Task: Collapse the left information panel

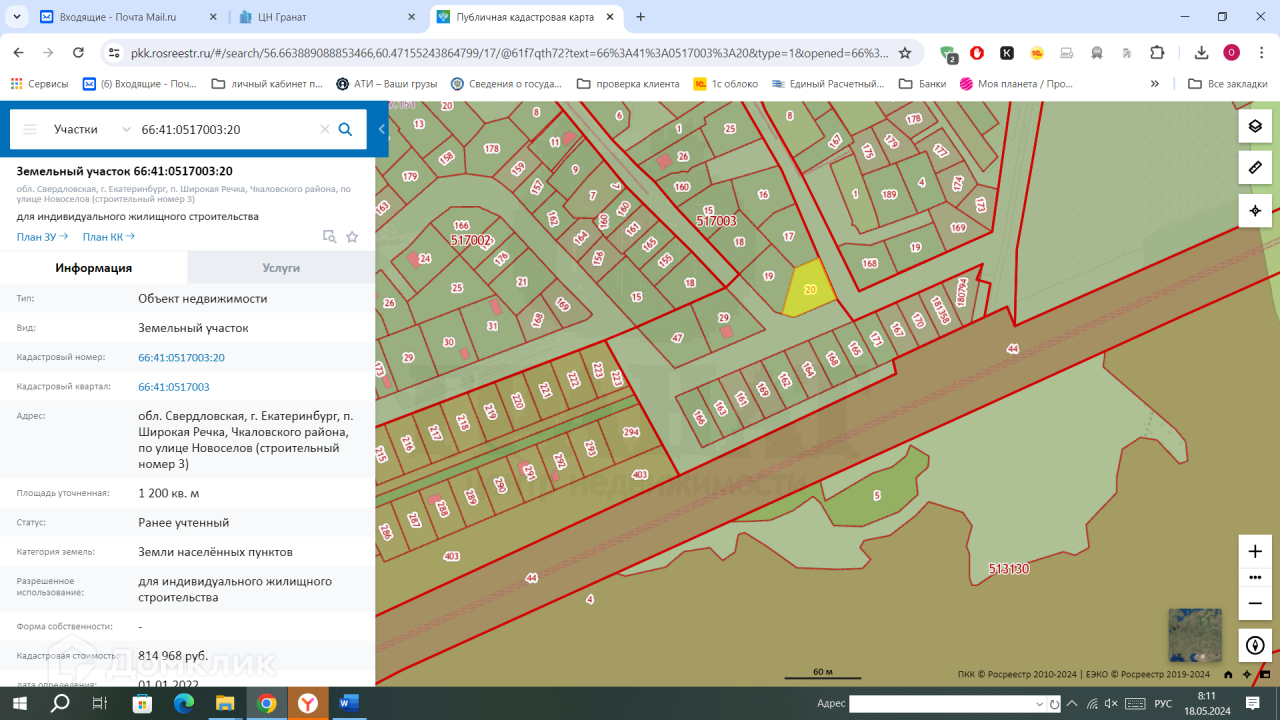Action: click(x=382, y=129)
